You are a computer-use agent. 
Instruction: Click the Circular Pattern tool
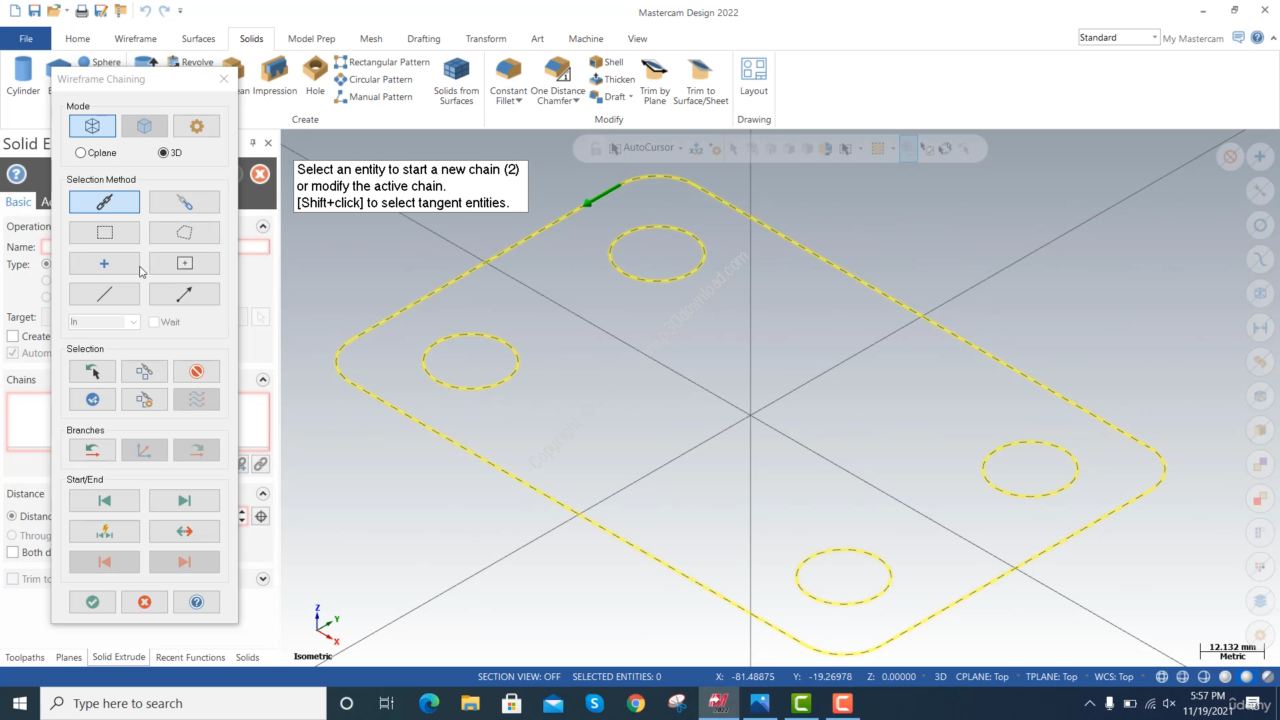pos(373,79)
